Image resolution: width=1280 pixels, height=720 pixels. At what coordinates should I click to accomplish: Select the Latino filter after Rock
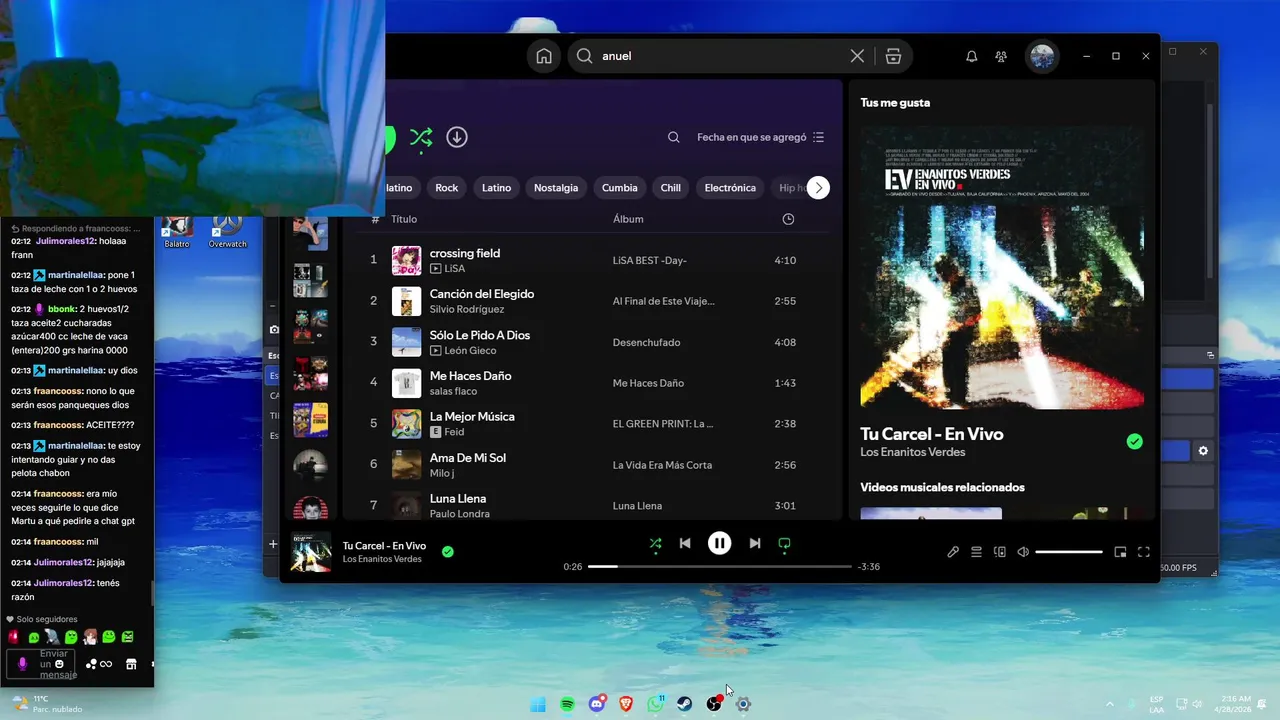pos(496,188)
